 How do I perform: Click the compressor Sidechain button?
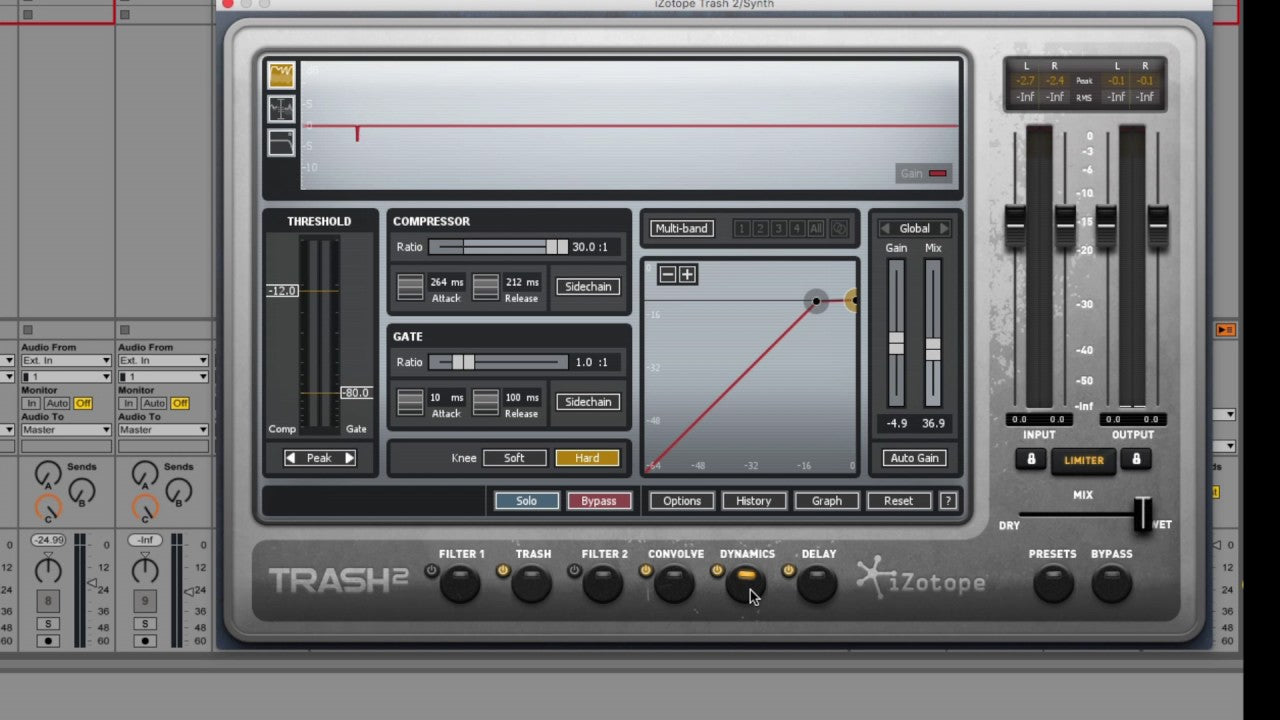[x=588, y=287]
